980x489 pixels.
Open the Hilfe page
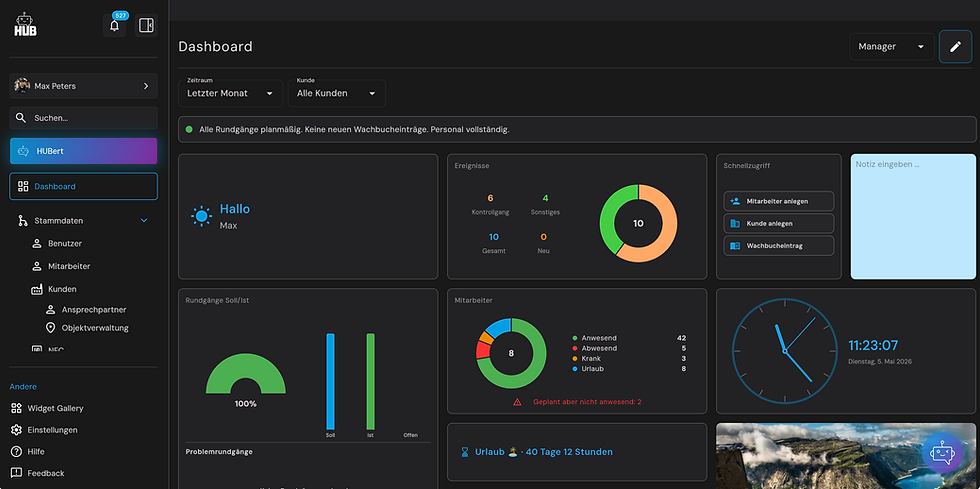click(36, 451)
